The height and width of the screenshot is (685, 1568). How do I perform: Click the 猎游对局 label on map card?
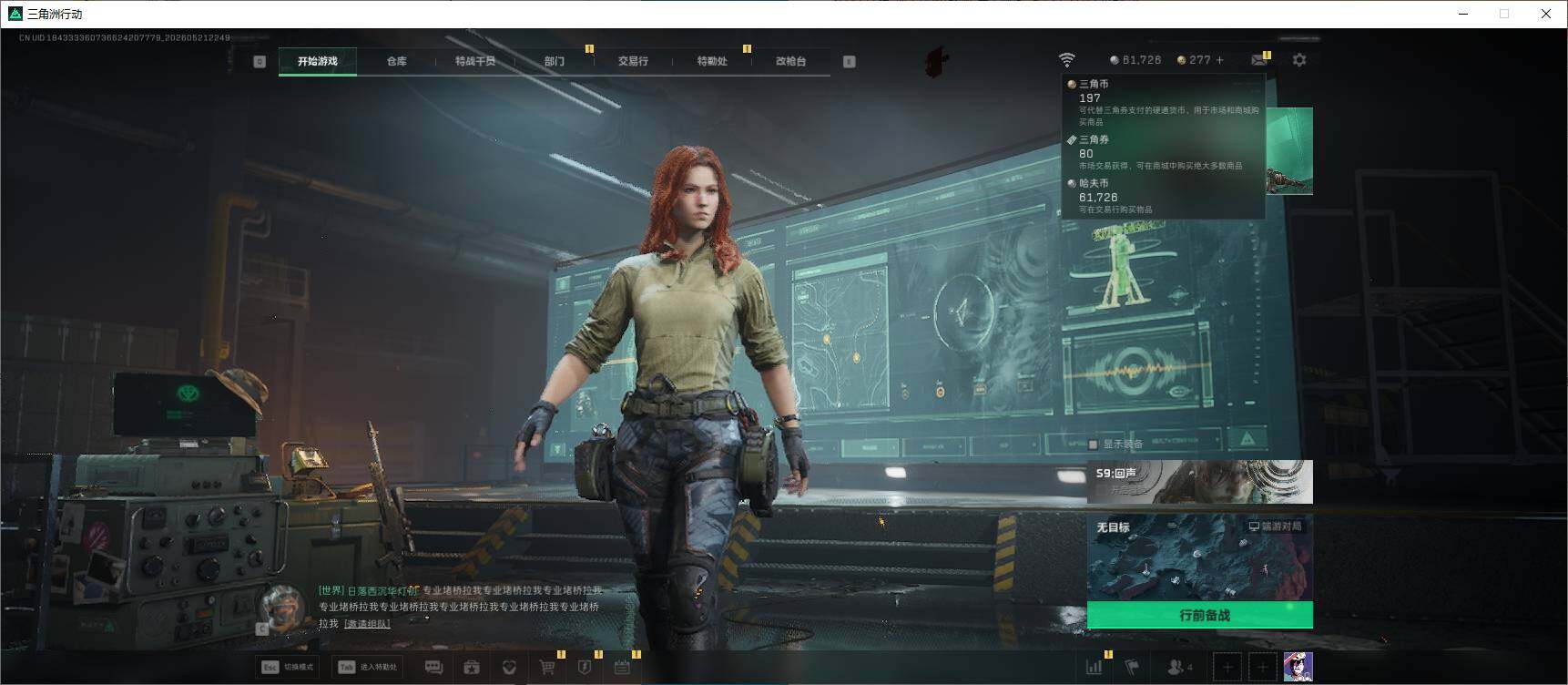click(1275, 527)
